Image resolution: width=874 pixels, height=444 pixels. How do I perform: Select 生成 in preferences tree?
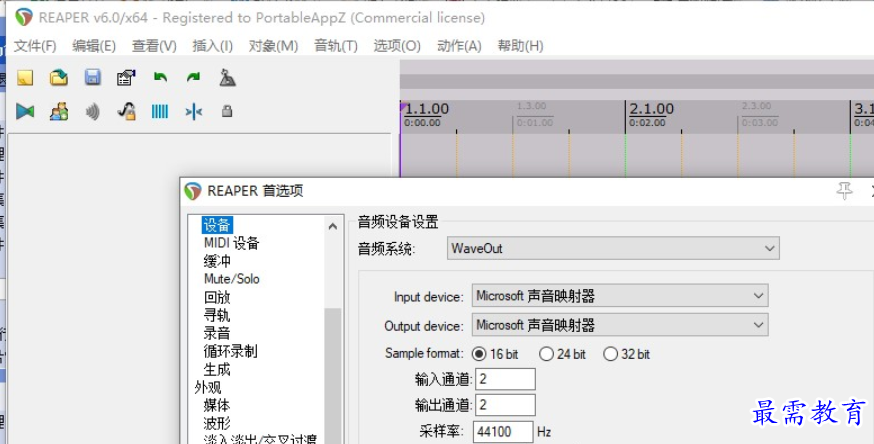click(x=217, y=369)
